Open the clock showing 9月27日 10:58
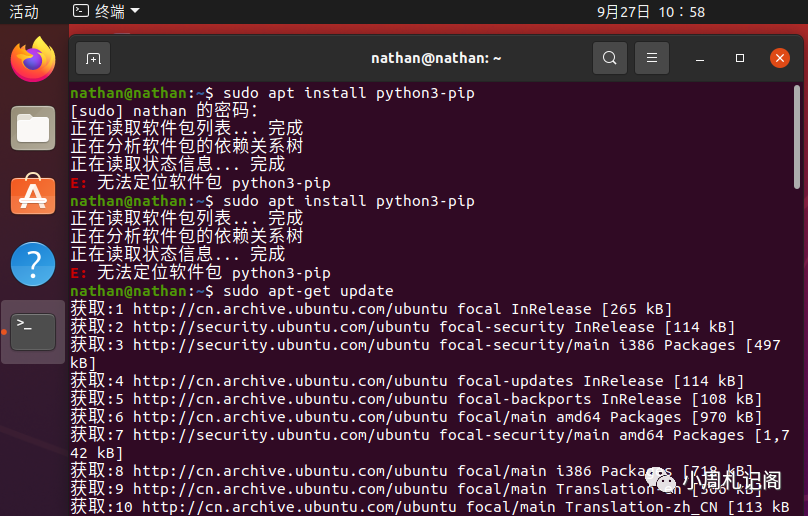Screen dimensions: 808x516 (651, 12)
